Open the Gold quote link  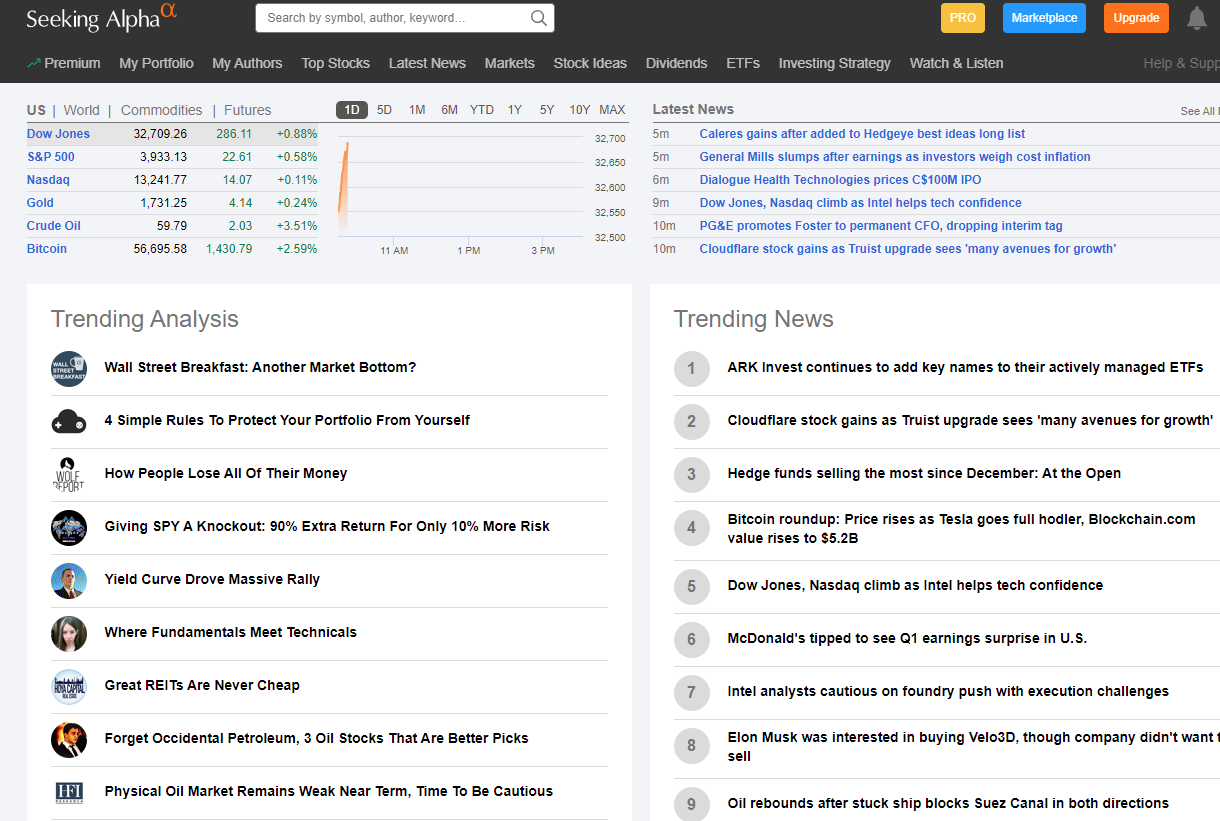[40, 203]
